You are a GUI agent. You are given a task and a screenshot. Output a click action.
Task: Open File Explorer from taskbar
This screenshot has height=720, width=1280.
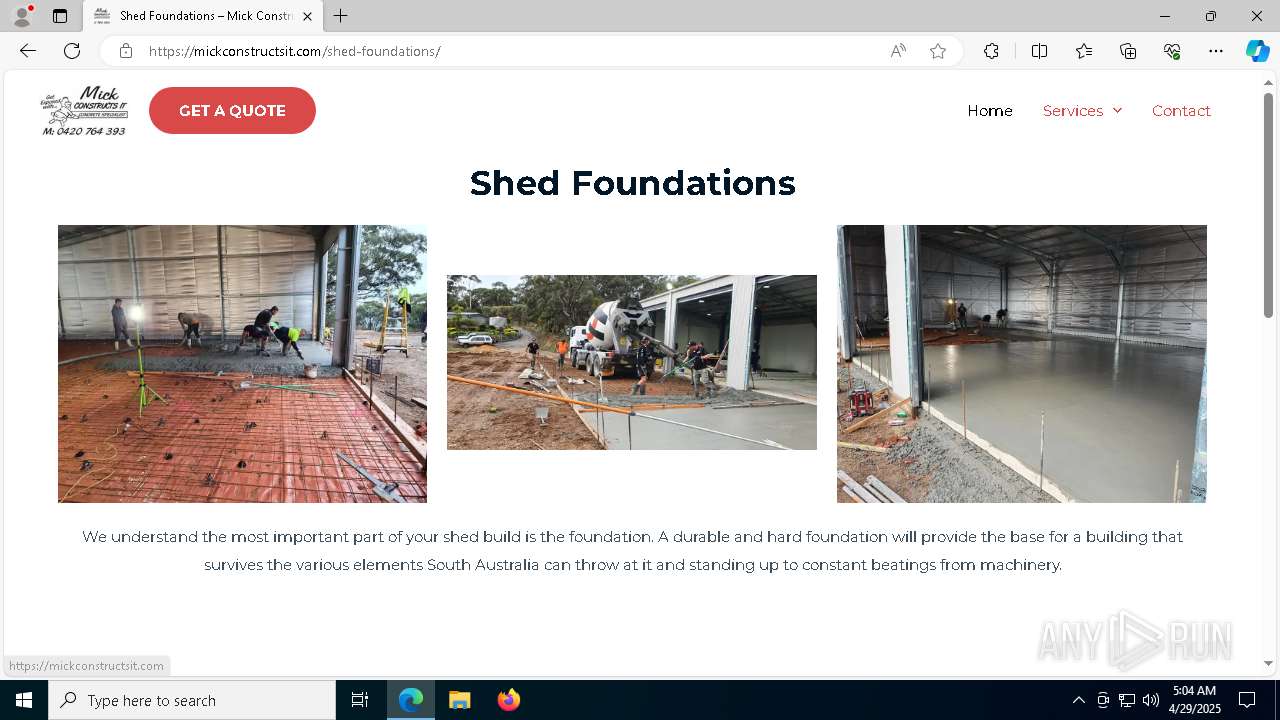pyautogui.click(x=460, y=700)
